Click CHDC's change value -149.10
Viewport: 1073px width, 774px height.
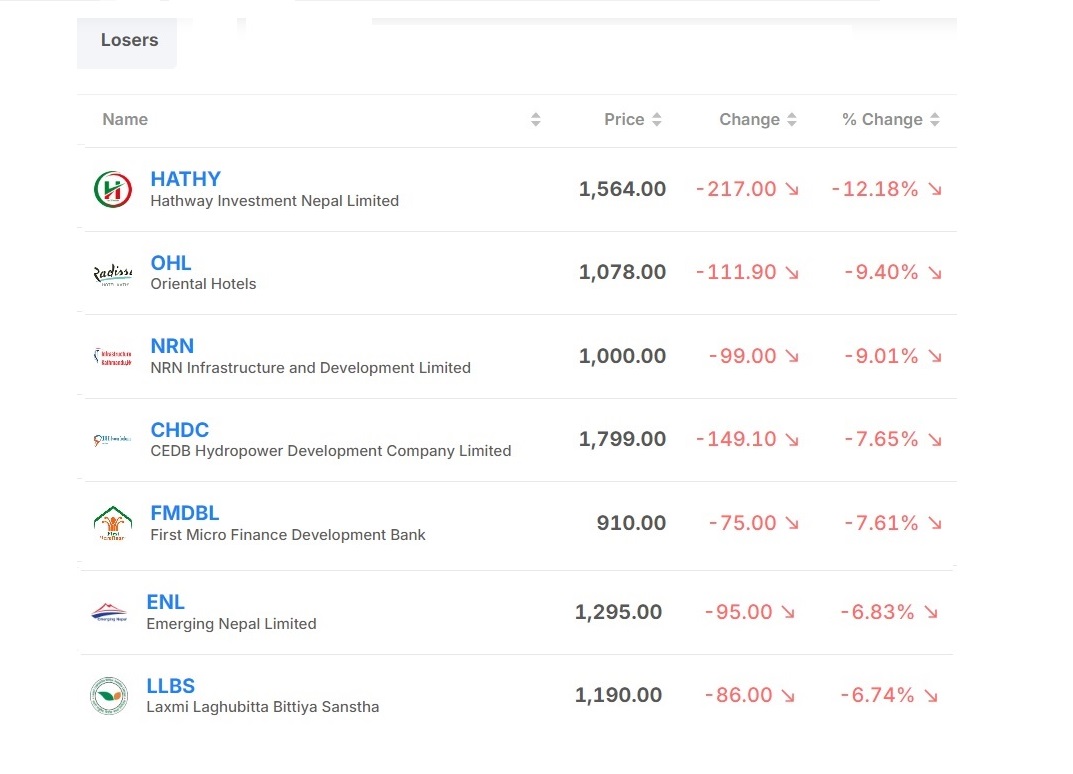[736, 439]
